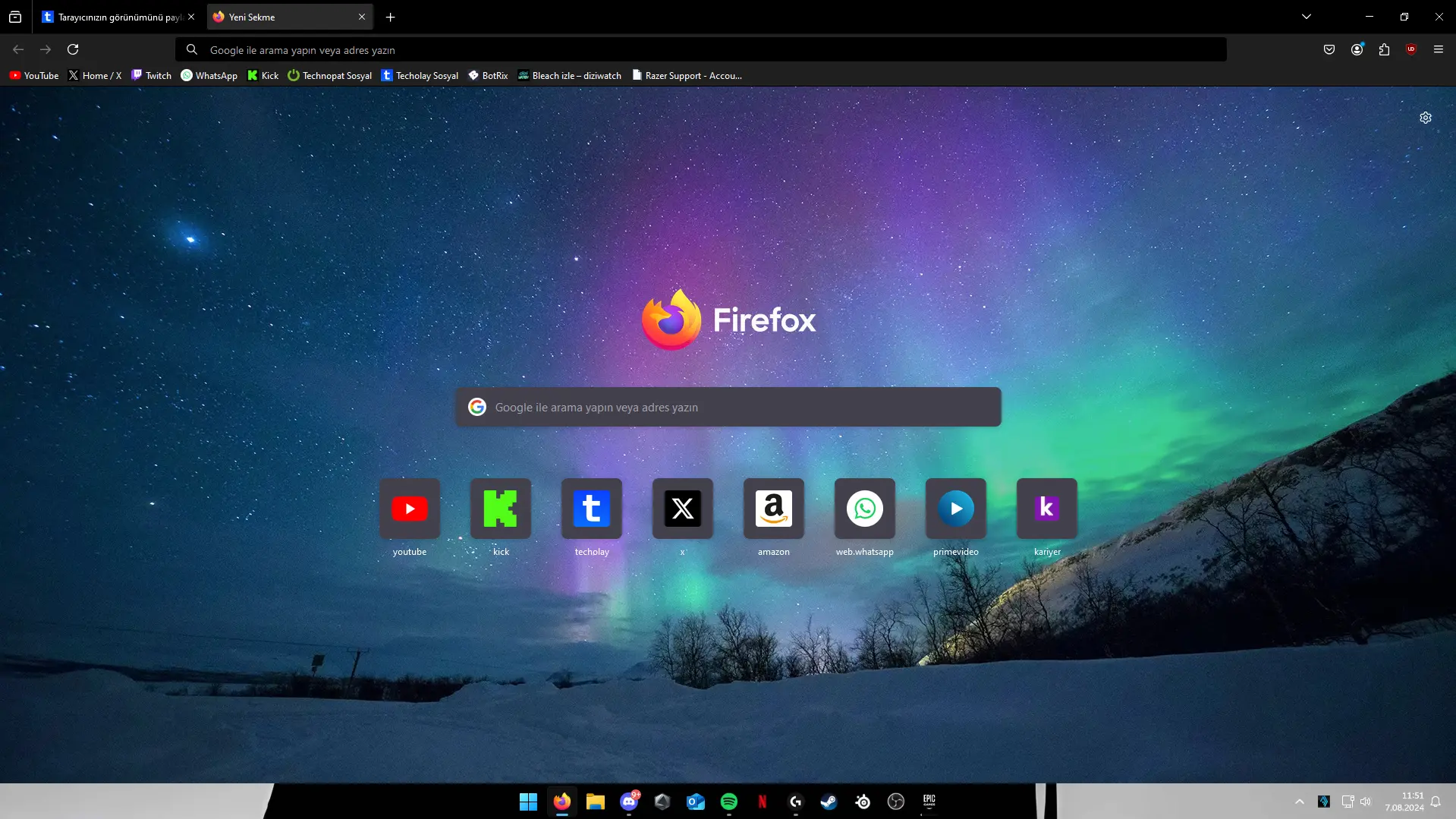Open the Save to Pocket icon

tap(1329, 49)
